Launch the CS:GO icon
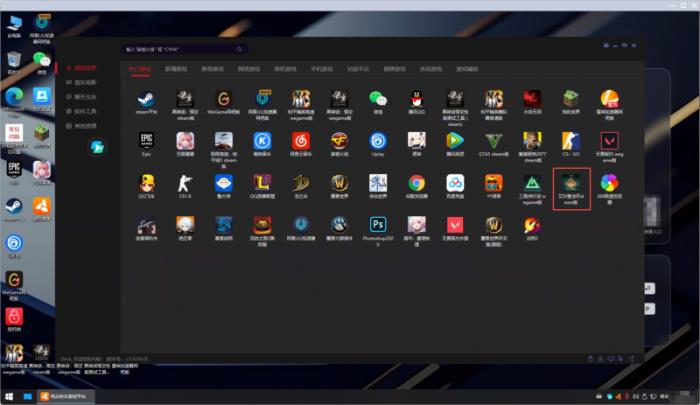700x405 pixels. 571,141
